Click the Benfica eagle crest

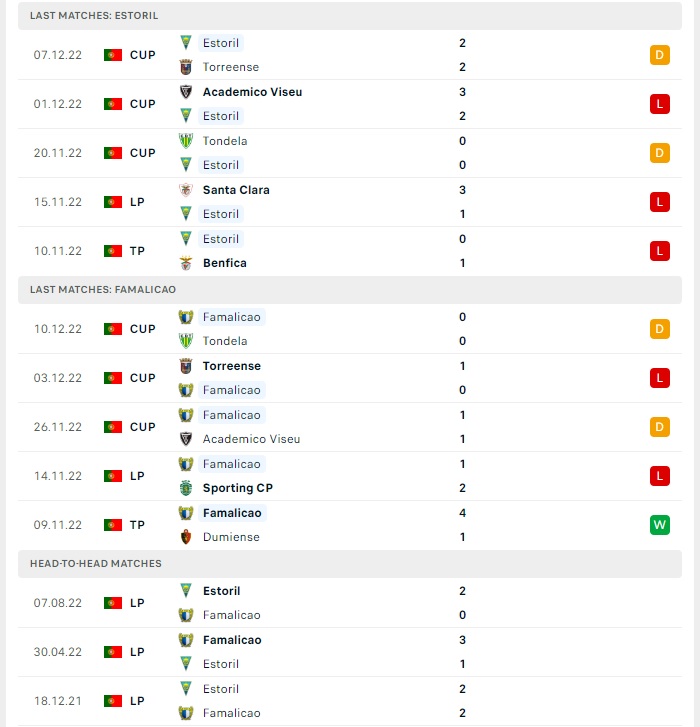pos(186,263)
